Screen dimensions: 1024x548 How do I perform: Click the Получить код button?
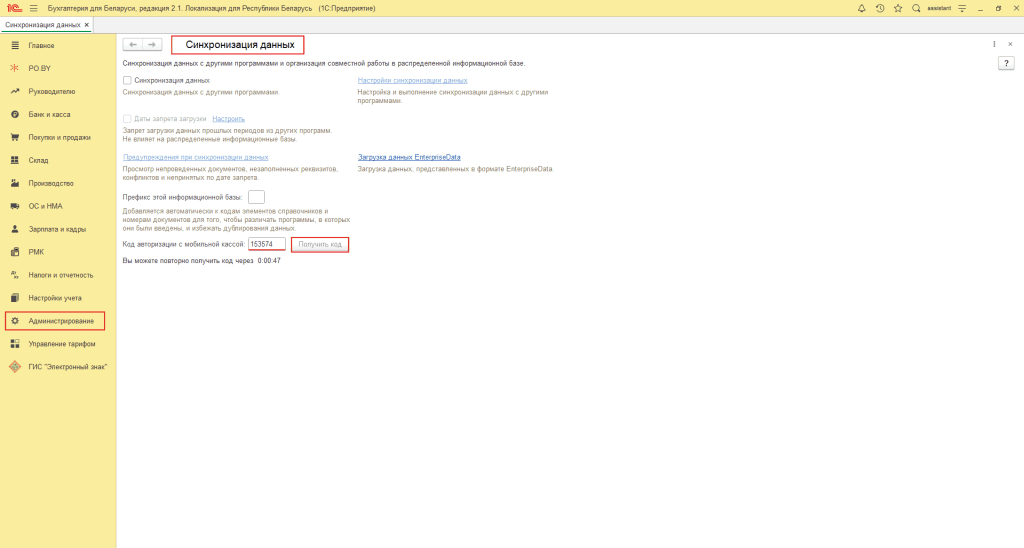320,244
